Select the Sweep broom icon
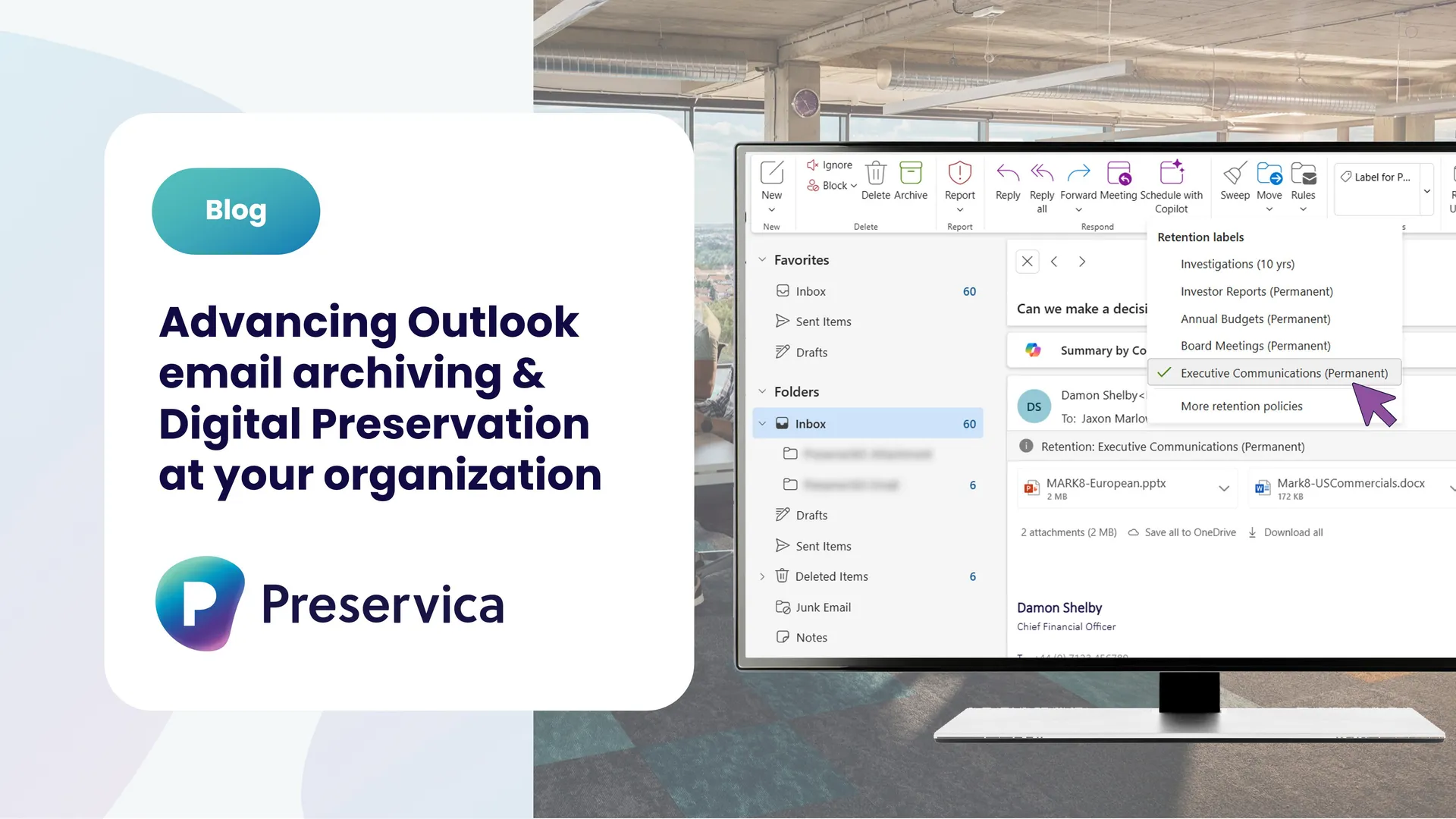 coord(1235,174)
